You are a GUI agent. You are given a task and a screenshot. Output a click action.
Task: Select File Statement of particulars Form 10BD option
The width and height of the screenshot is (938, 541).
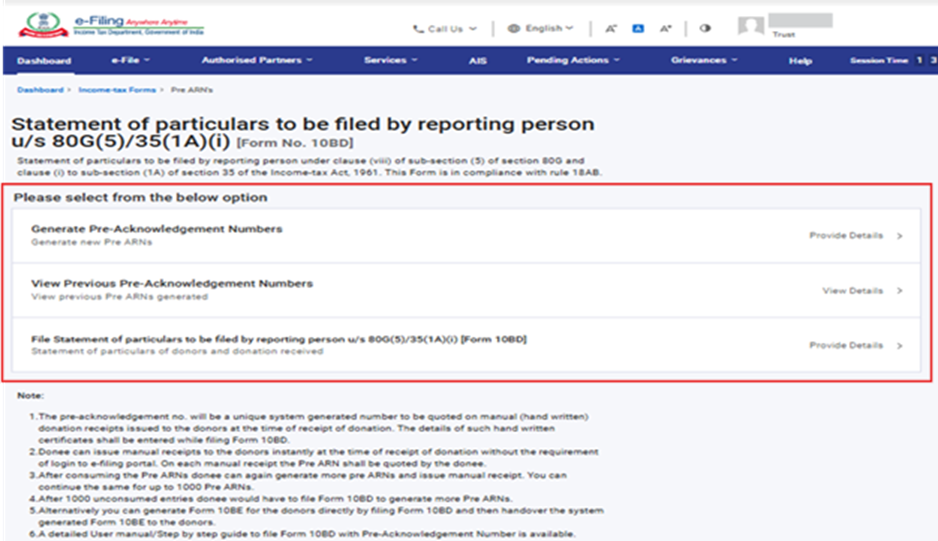(x=466, y=345)
